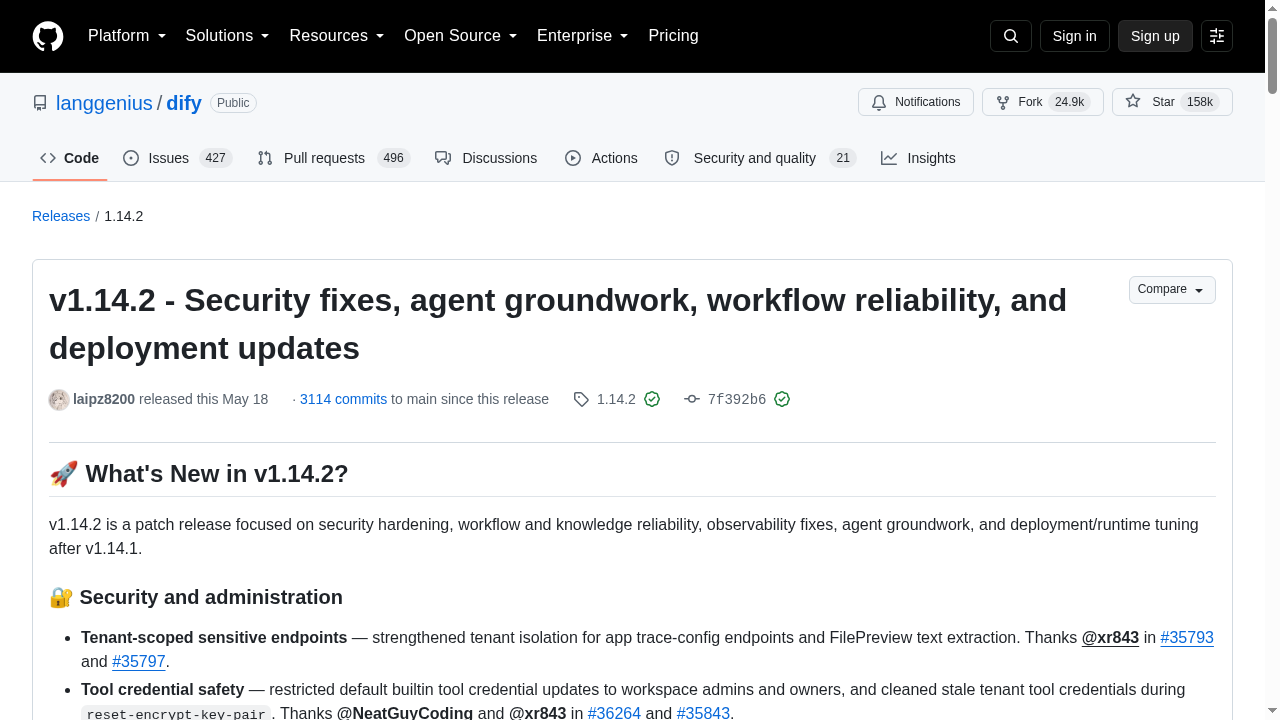Open the Compare dropdown
Viewport: 1280px width, 720px height.
click(1172, 290)
